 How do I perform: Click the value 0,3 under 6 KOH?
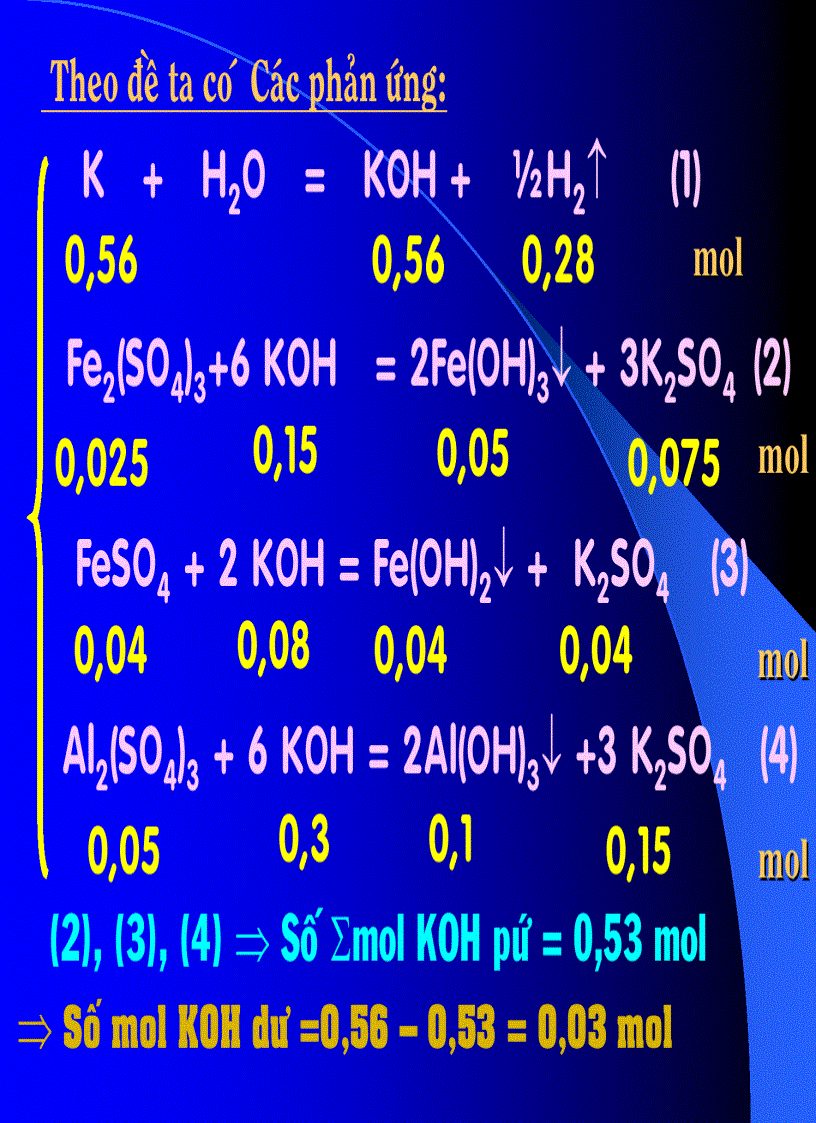(x=304, y=840)
